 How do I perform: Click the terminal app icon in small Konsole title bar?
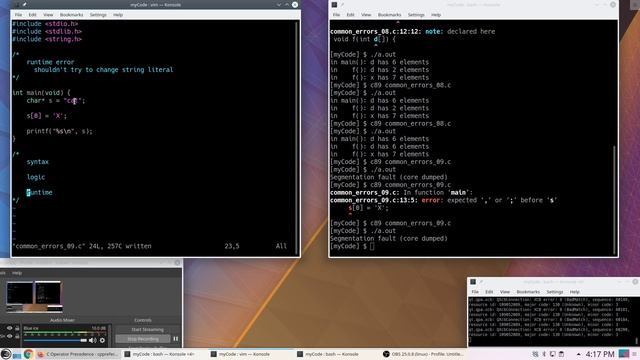pos(473,282)
